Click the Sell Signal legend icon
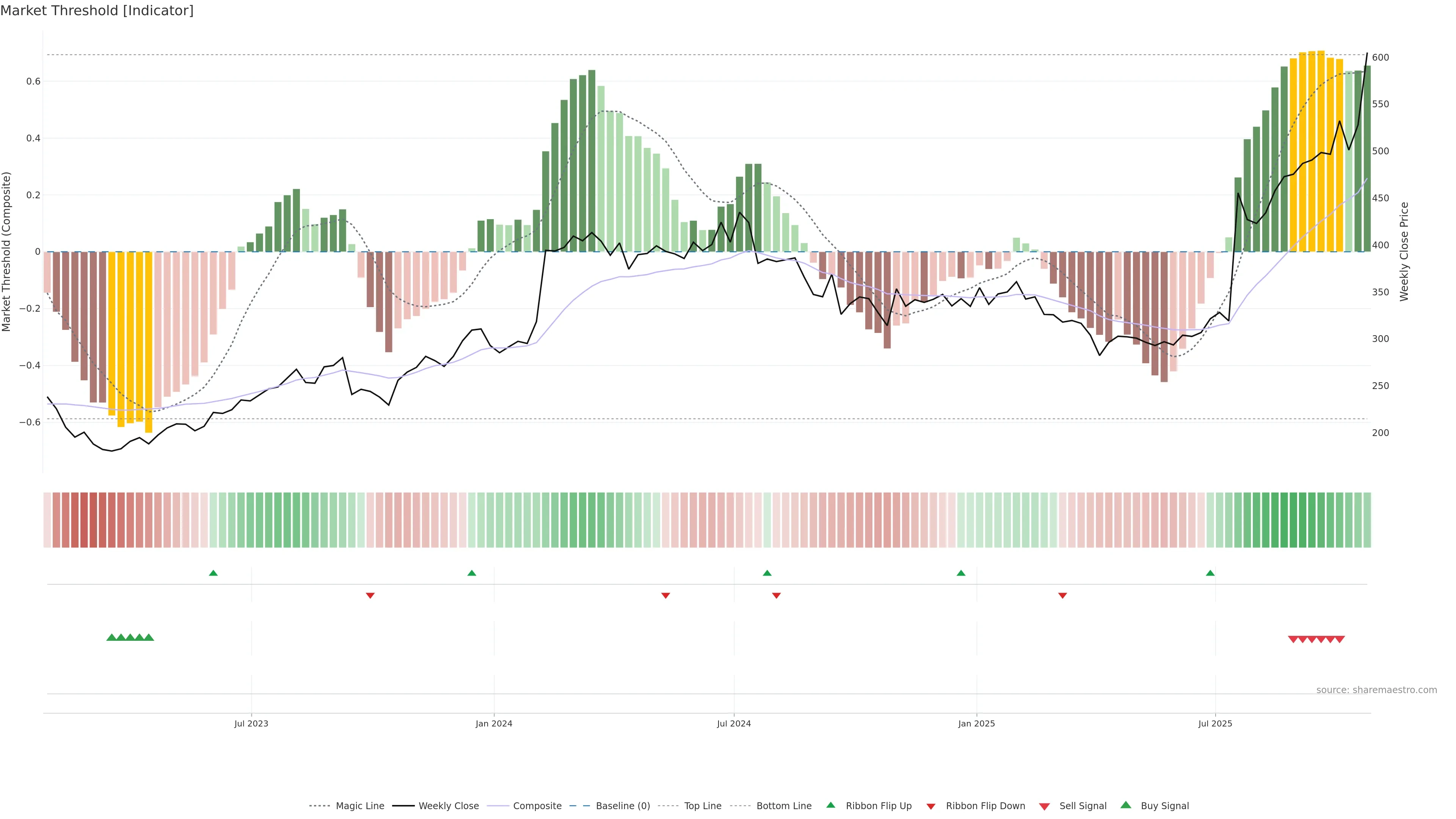 point(1045,806)
